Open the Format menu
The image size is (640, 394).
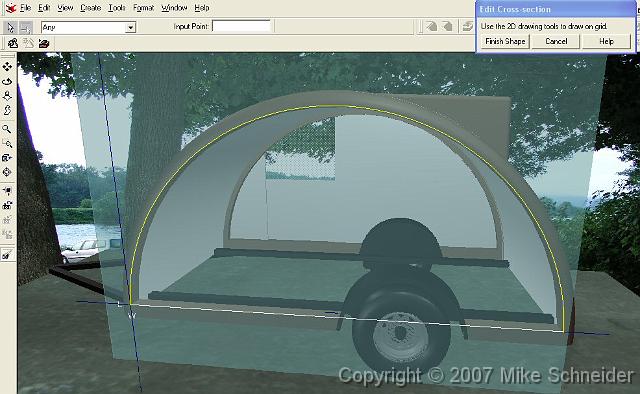[x=143, y=8]
